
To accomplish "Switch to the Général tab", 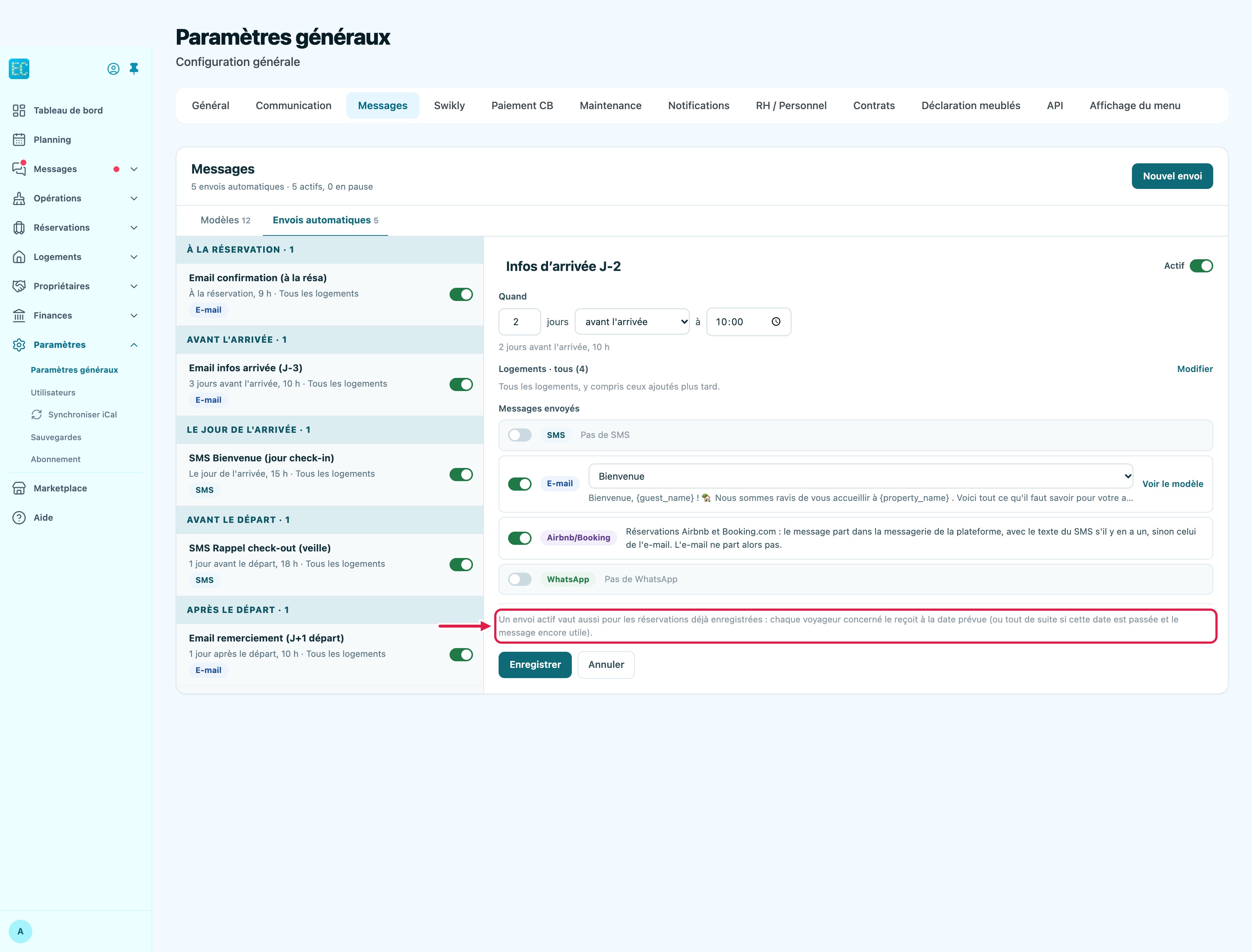I will pos(210,105).
